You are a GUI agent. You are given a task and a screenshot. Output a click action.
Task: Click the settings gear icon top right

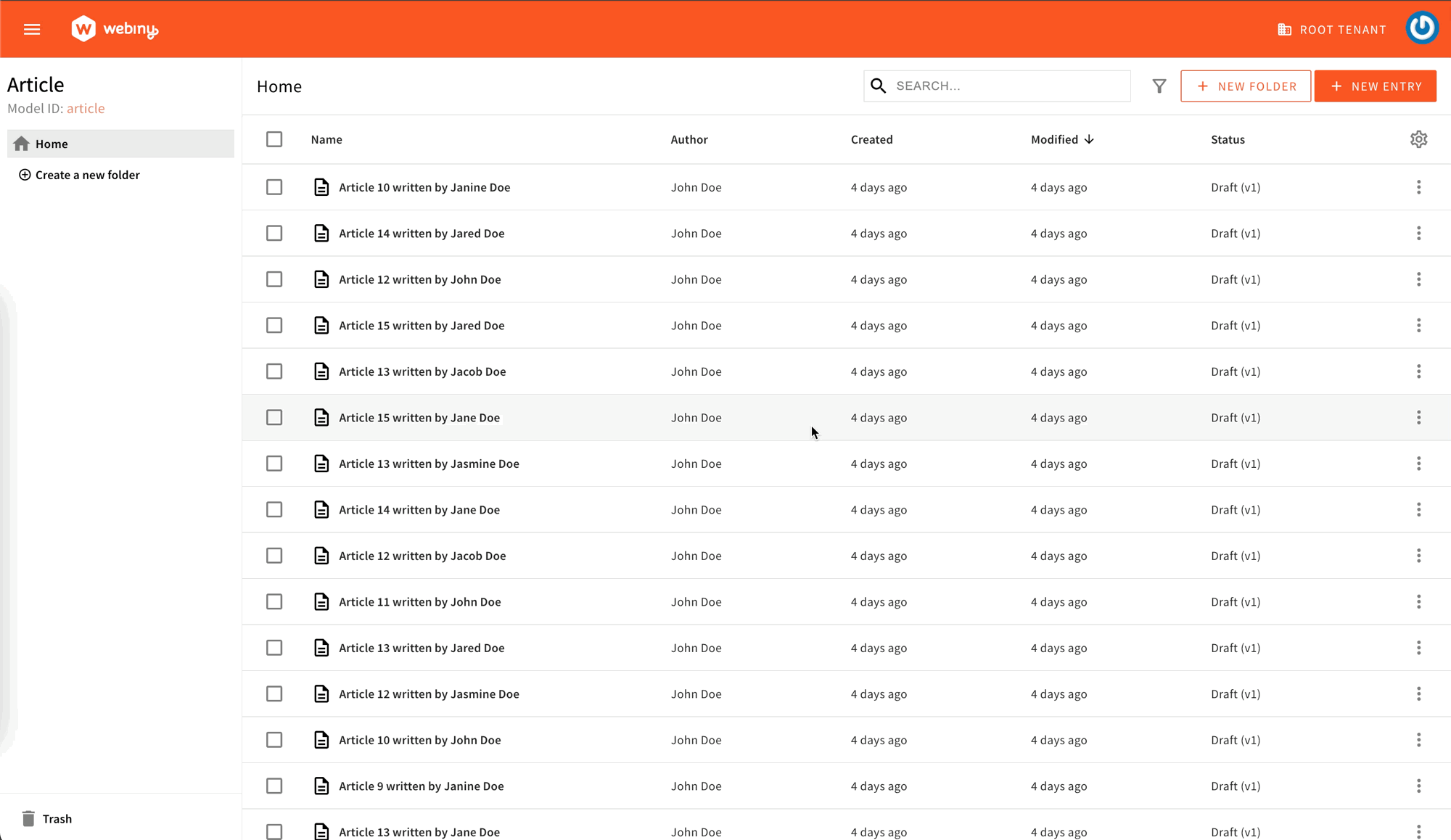[1420, 139]
